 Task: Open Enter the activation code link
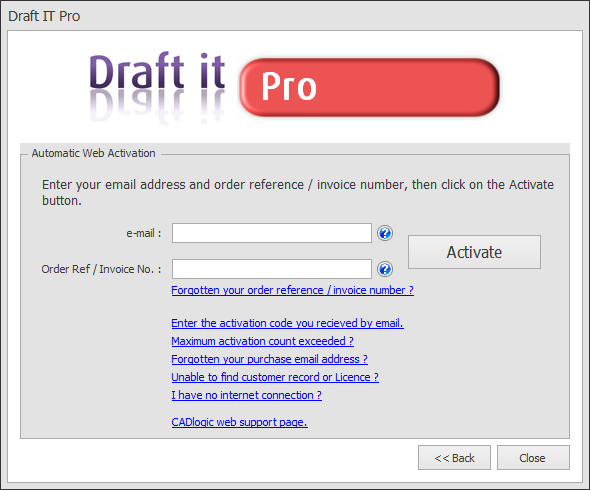pos(287,323)
